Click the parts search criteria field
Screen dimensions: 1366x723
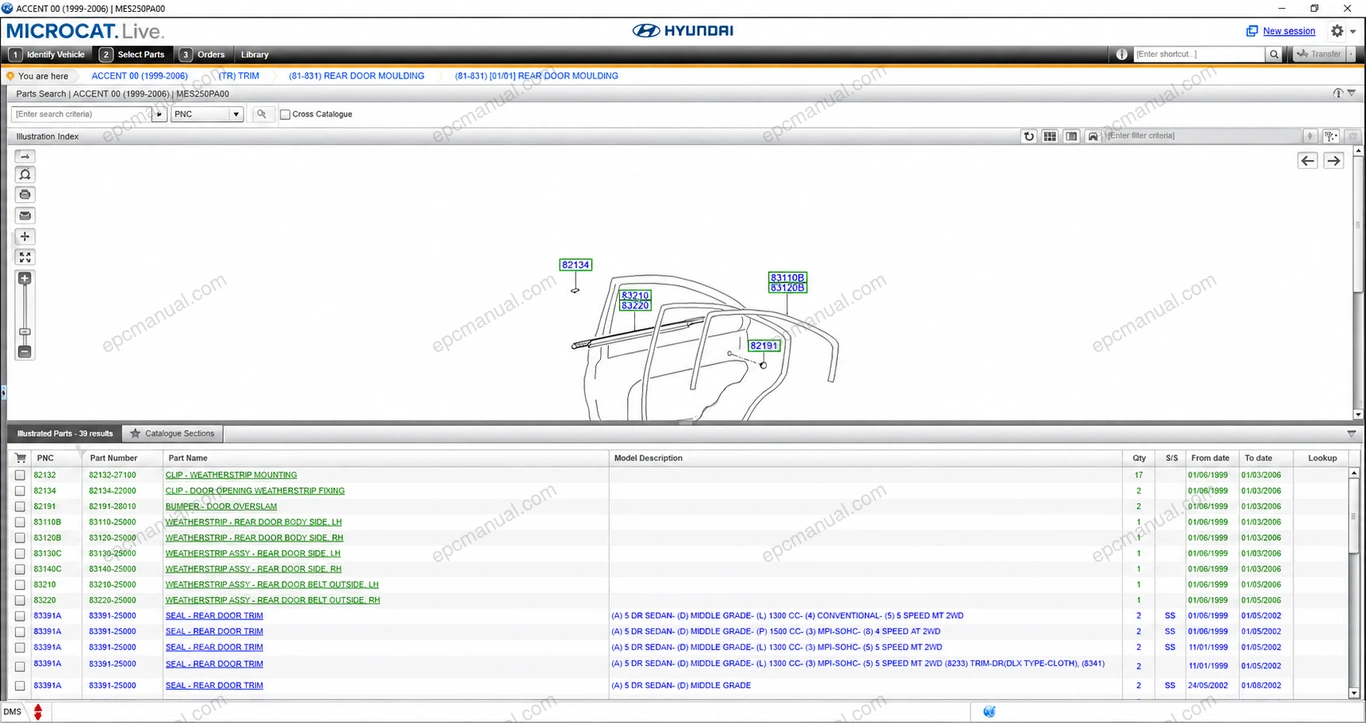[82, 114]
